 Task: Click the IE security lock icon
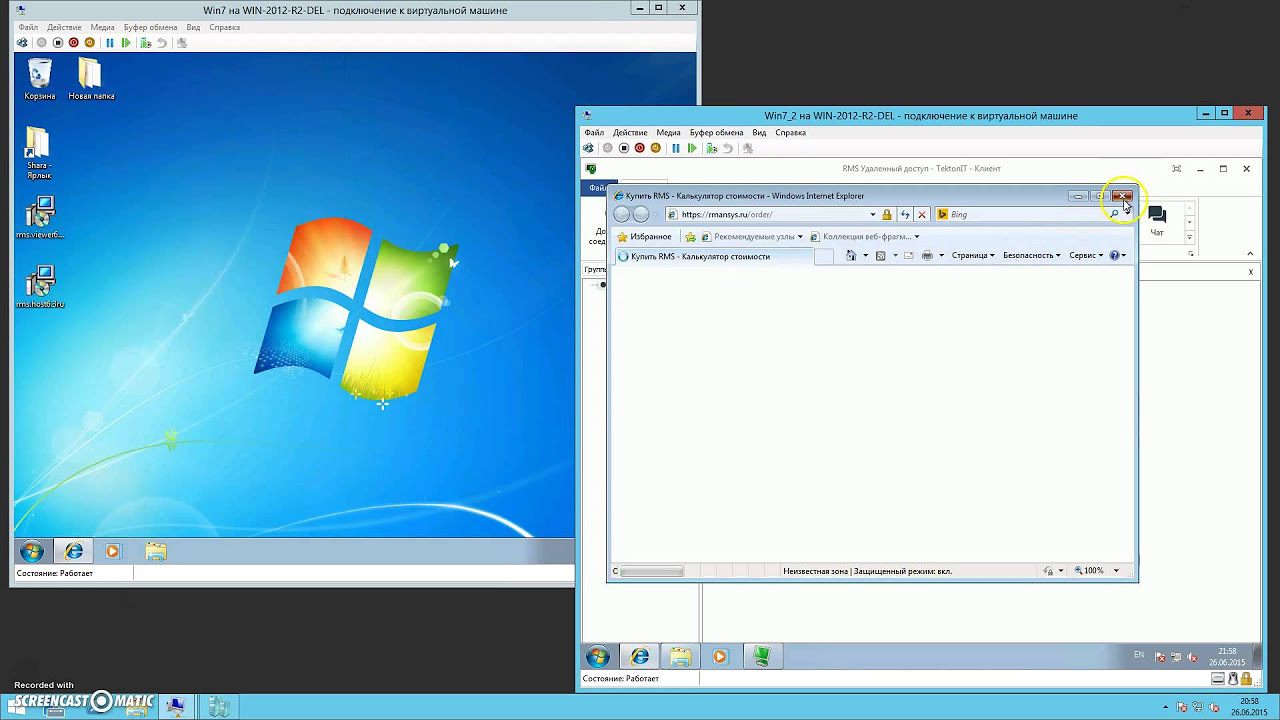(887, 214)
